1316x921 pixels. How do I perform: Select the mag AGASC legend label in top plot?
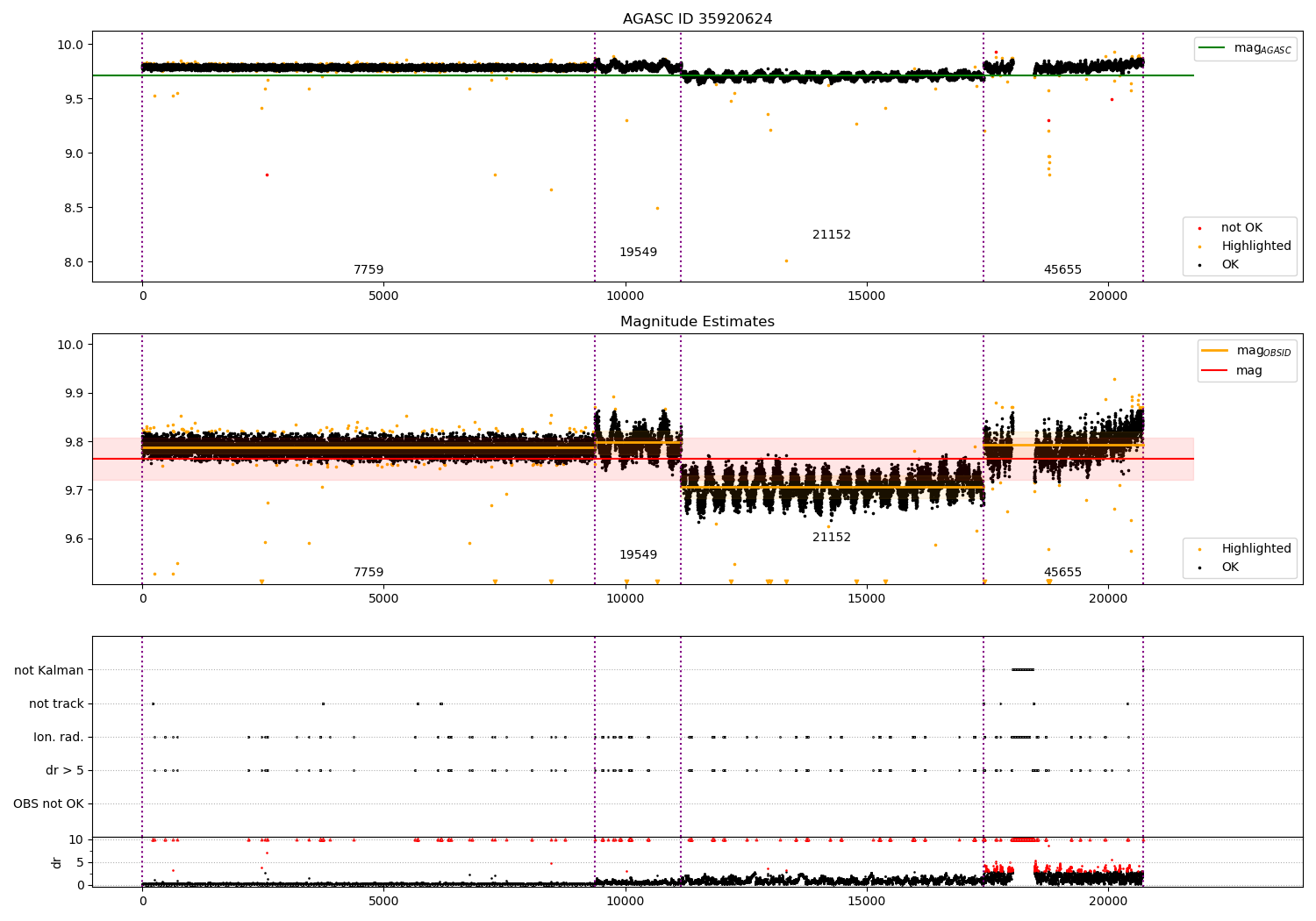pyautogui.click(x=1262, y=48)
